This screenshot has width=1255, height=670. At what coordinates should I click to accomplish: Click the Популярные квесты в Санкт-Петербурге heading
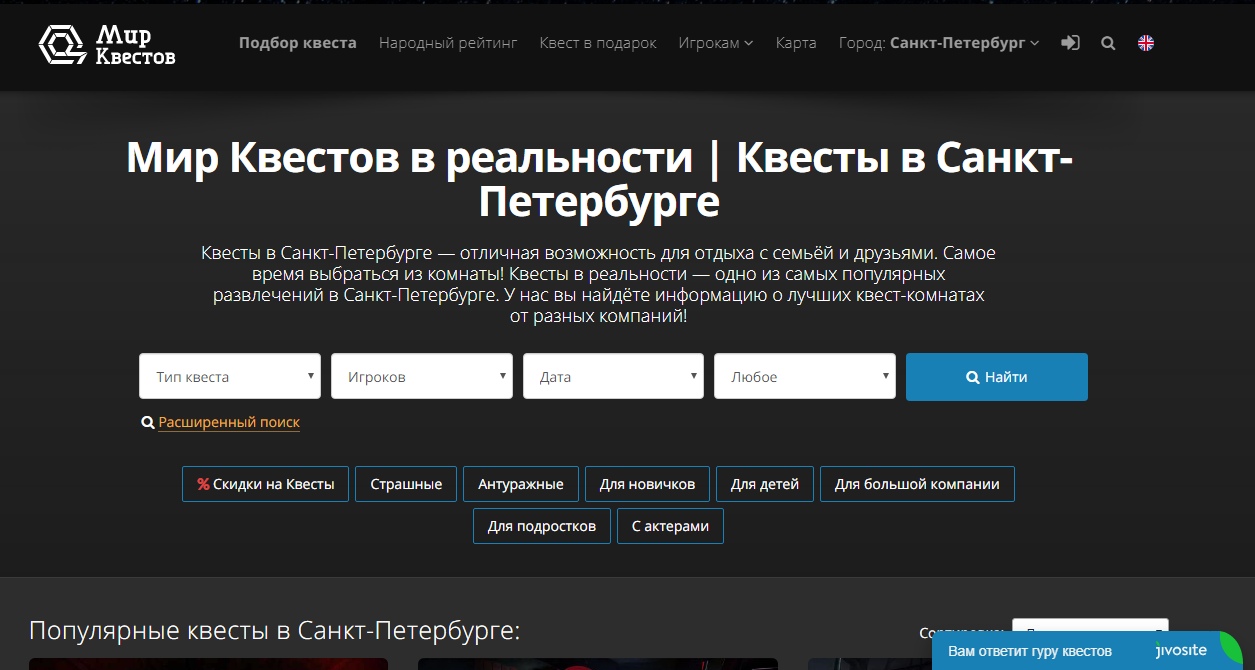[275, 631]
